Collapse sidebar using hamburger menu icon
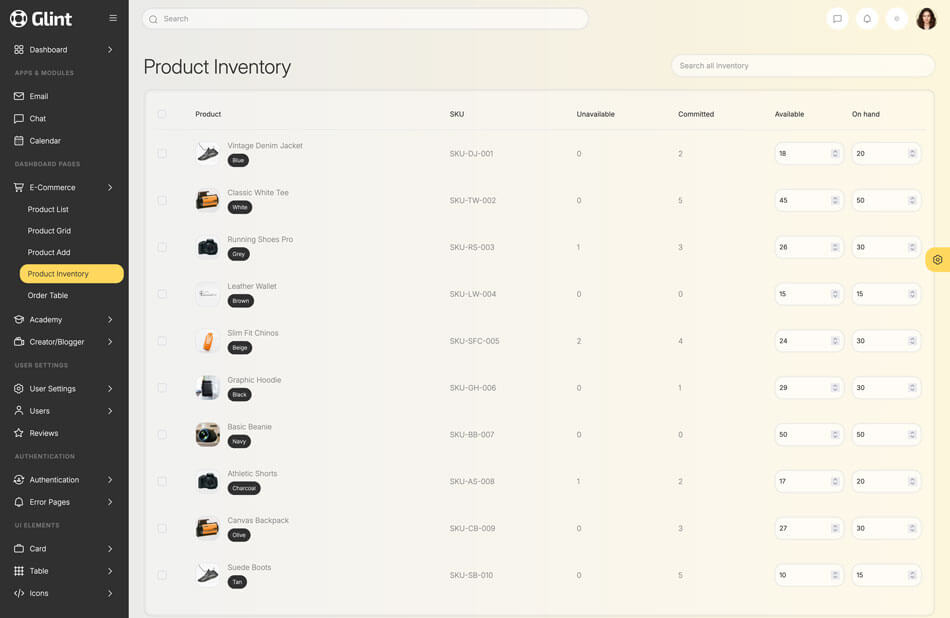The height and width of the screenshot is (618, 950). 113,18
